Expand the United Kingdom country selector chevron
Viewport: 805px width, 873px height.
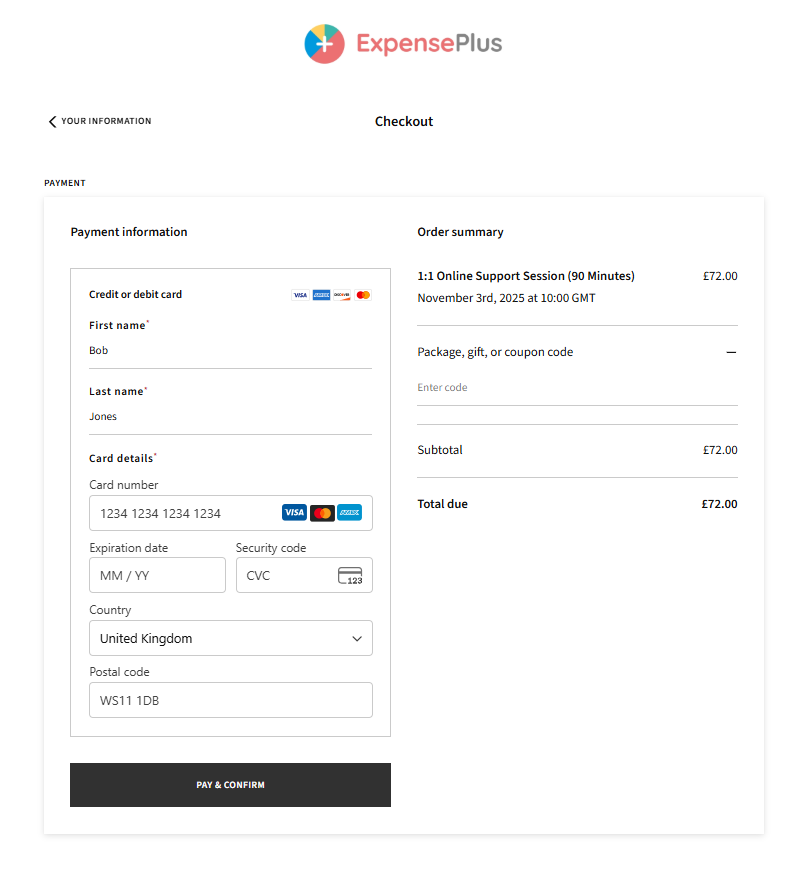coord(357,638)
